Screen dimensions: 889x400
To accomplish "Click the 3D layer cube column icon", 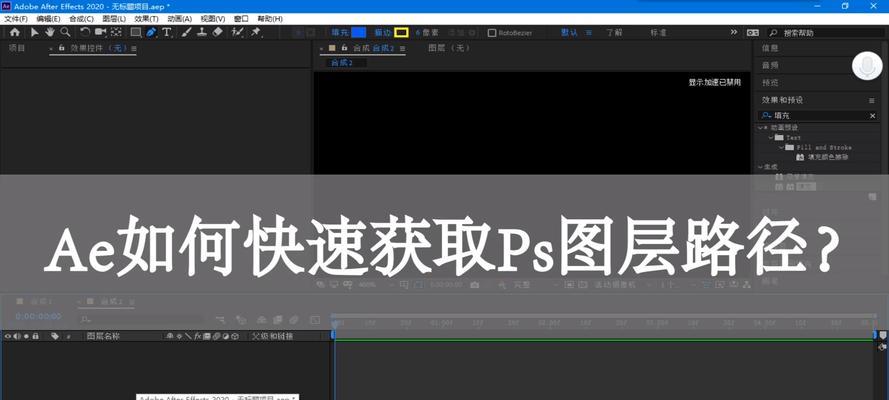I will click(235, 336).
